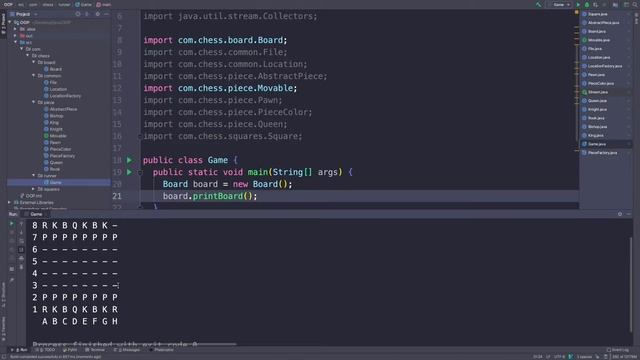Click the Project panel settings gear

coord(98,14)
